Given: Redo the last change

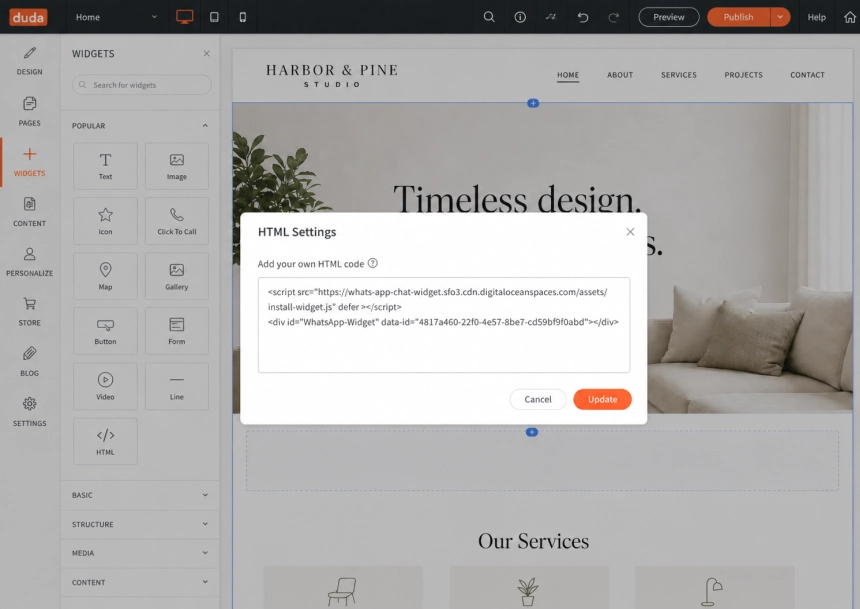Looking at the screenshot, I should click(x=614, y=17).
